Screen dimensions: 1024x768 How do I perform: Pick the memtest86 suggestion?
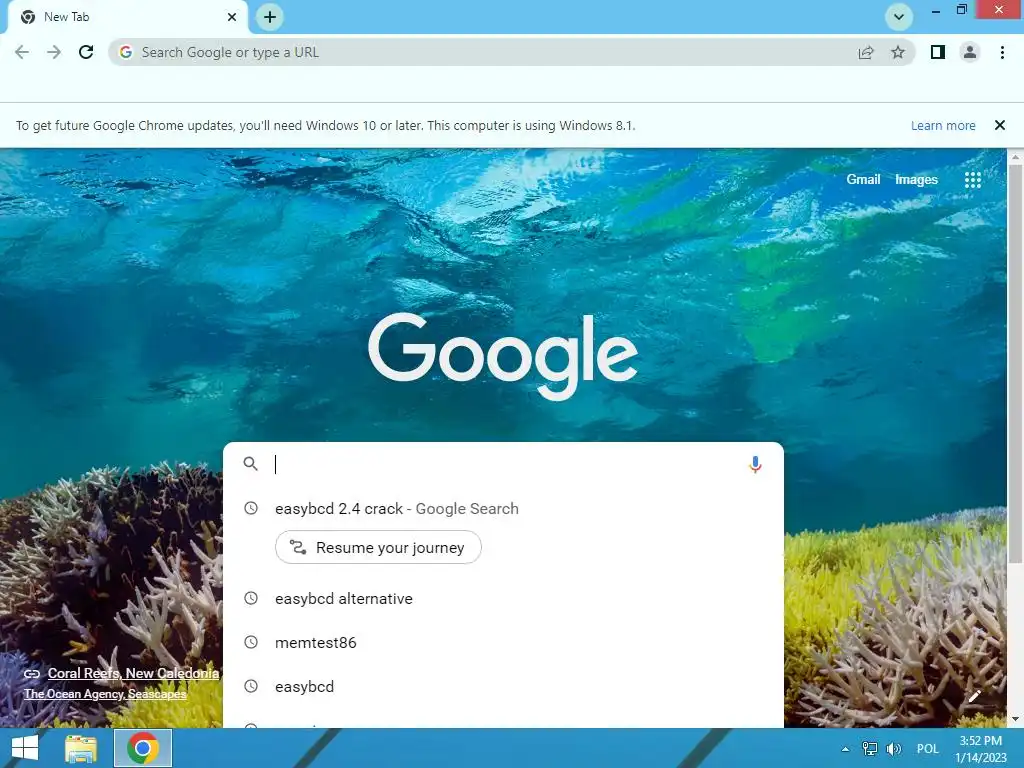click(x=503, y=643)
